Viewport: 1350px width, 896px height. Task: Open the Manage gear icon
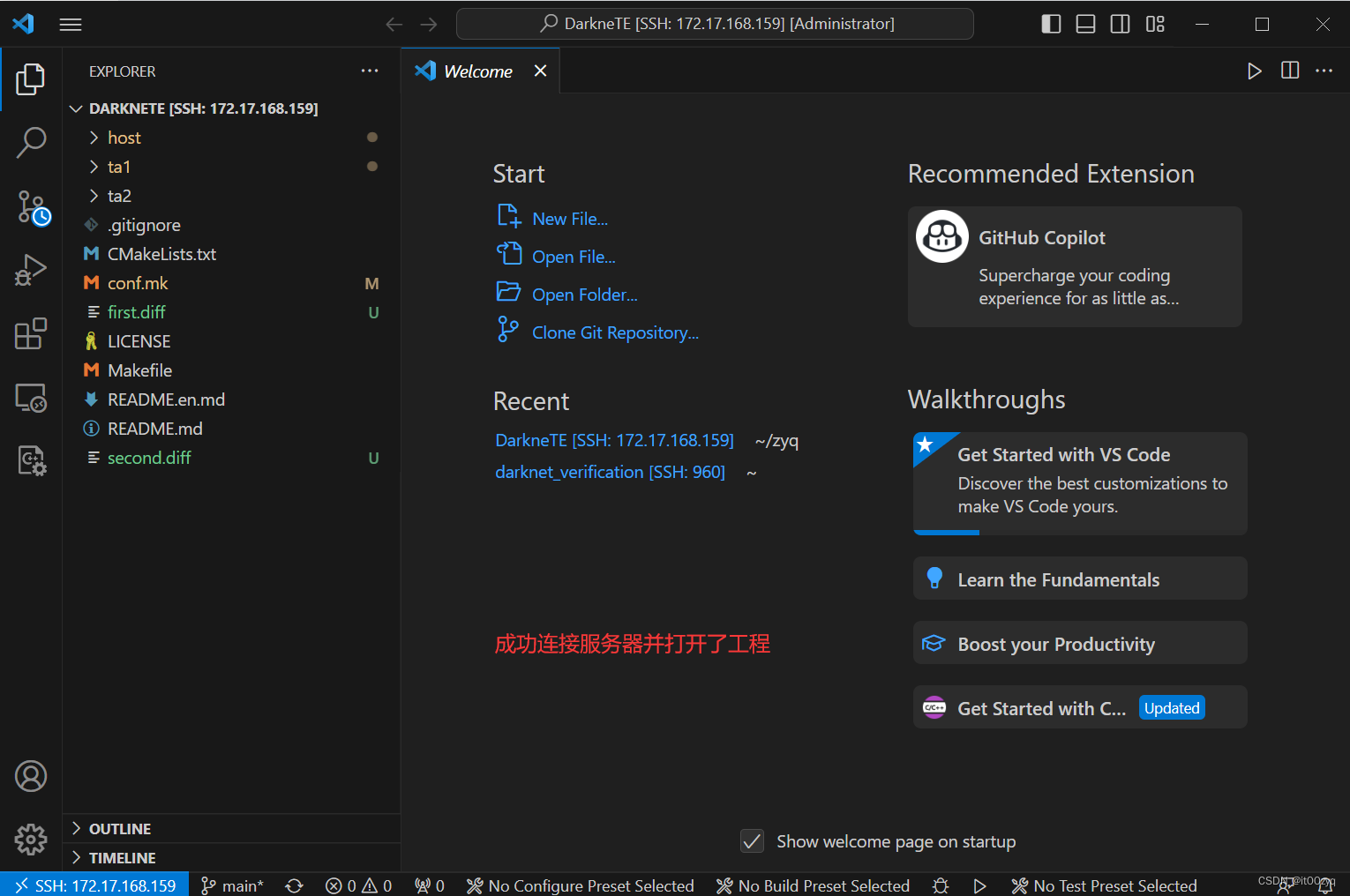pos(31,840)
